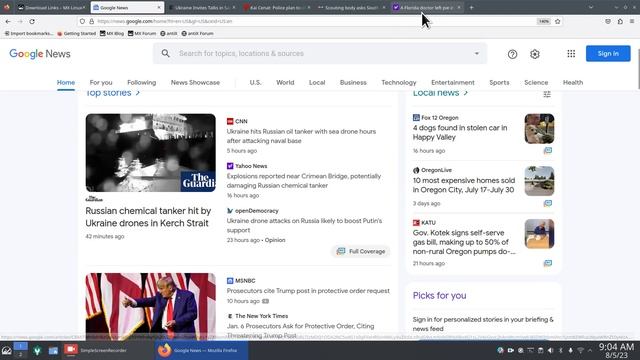
Task: Open CNN Ukraine hits Russian oil tanker story
Action: click(301, 136)
